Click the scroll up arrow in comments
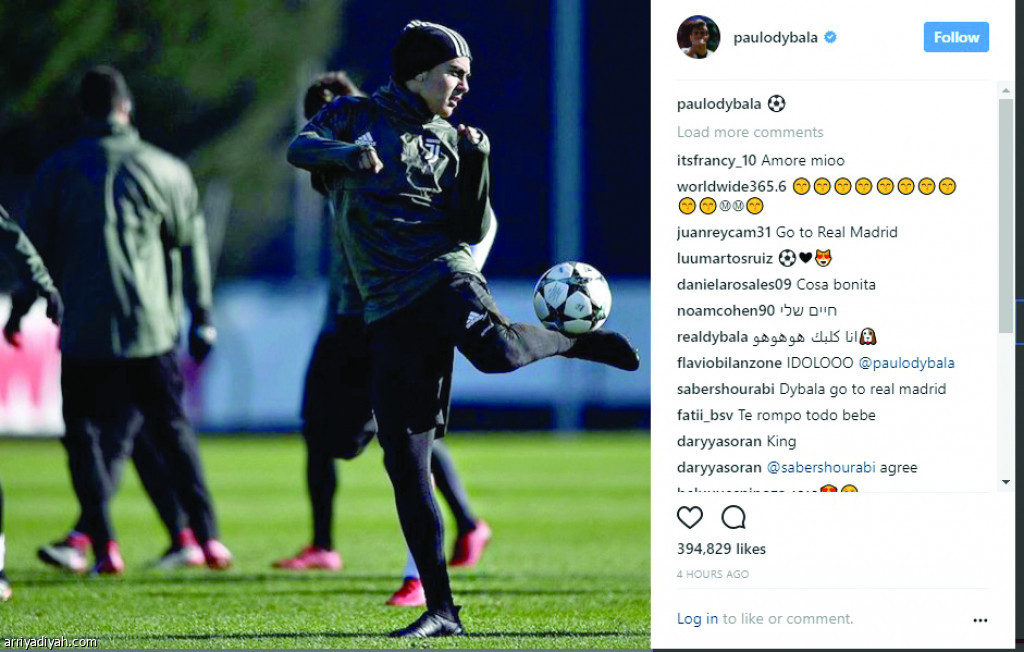Image resolution: width=1024 pixels, height=652 pixels. tap(1006, 90)
